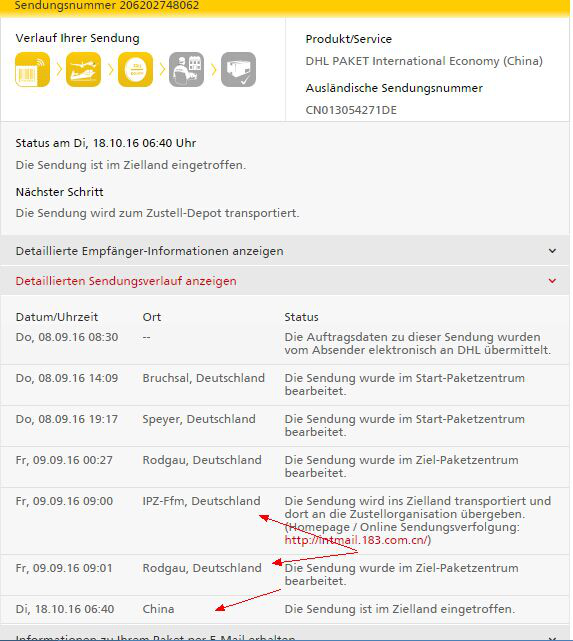Select foreign tracking number CN013054271DE
This screenshot has width=573, height=641.
pos(351,110)
